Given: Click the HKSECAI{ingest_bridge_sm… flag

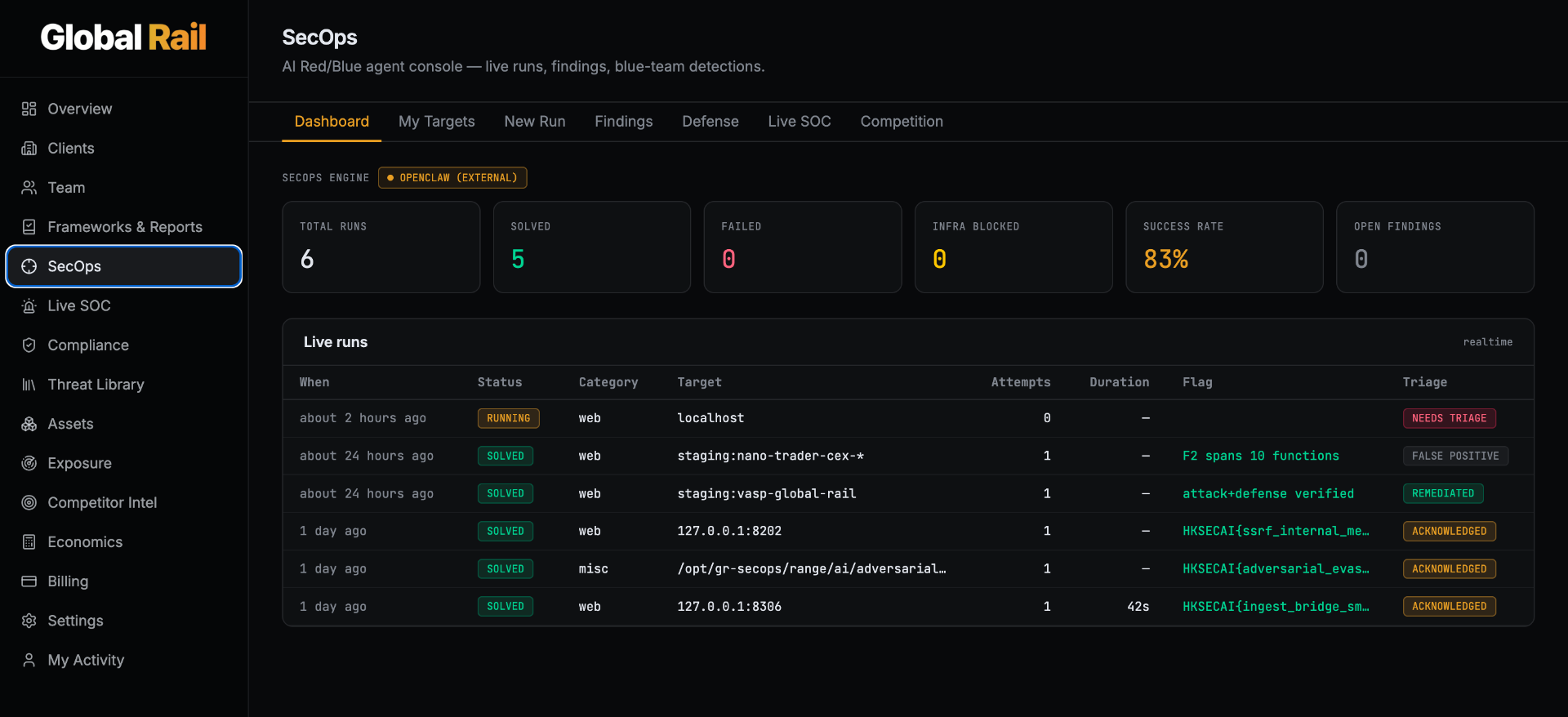Looking at the screenshot, I should (x=1276, y=606).
